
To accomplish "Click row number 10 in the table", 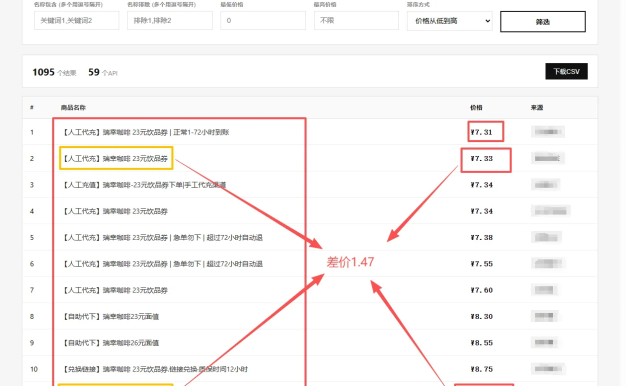I will point(34,369).
